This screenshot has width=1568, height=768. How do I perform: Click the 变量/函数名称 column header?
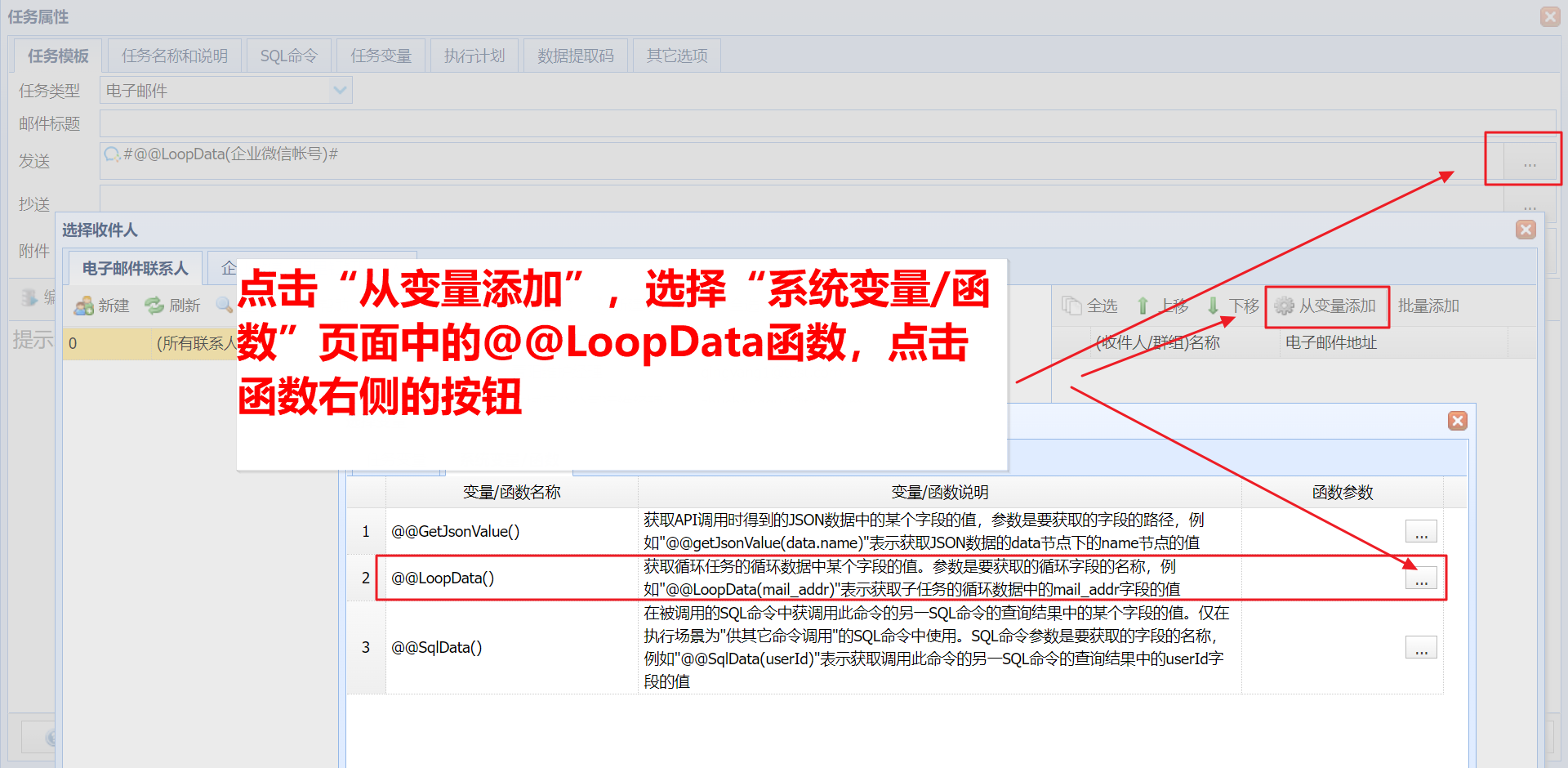pyautogui.click(x=512, y=492)
